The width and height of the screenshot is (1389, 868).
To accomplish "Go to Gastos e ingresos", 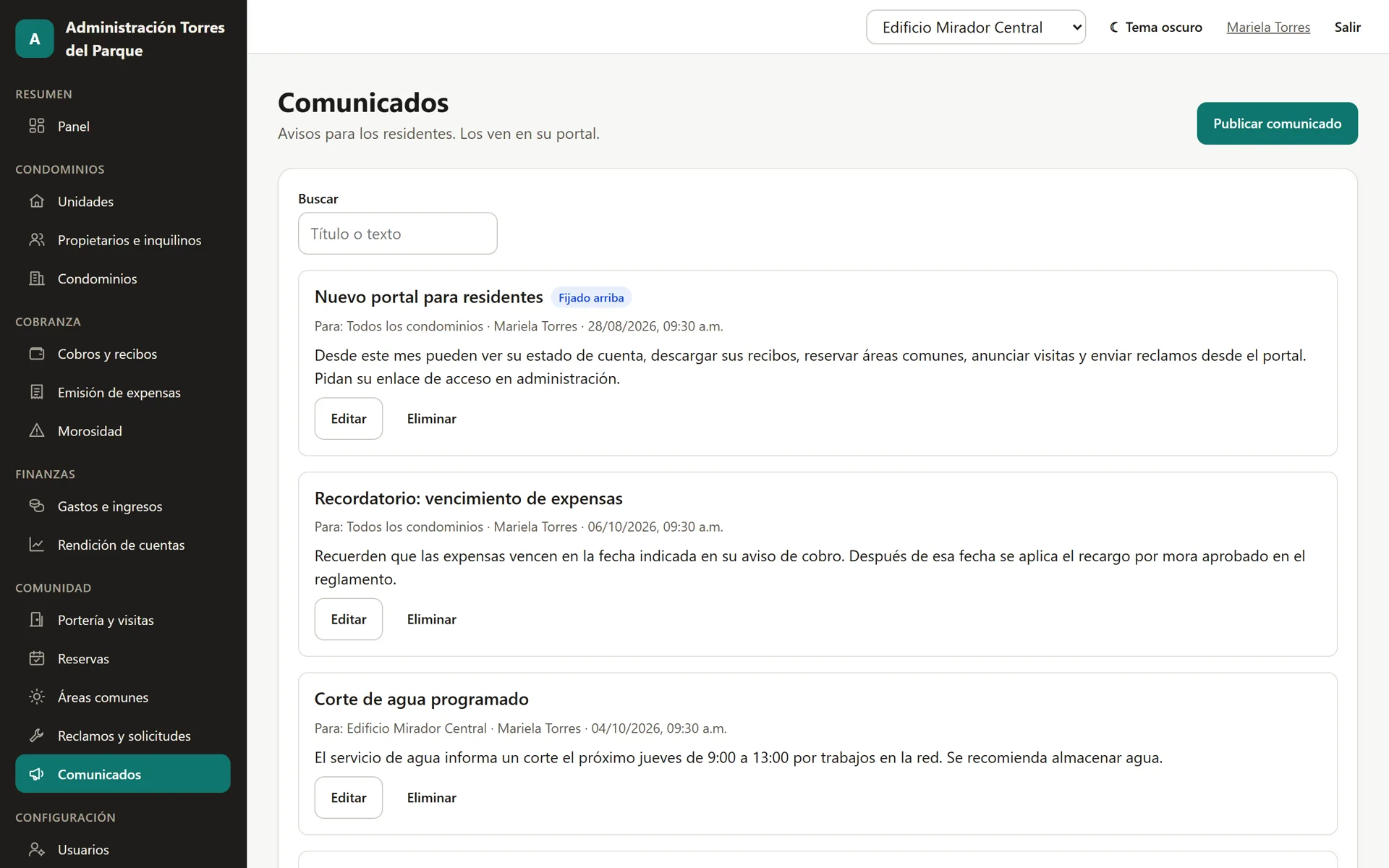I will 123,506.
